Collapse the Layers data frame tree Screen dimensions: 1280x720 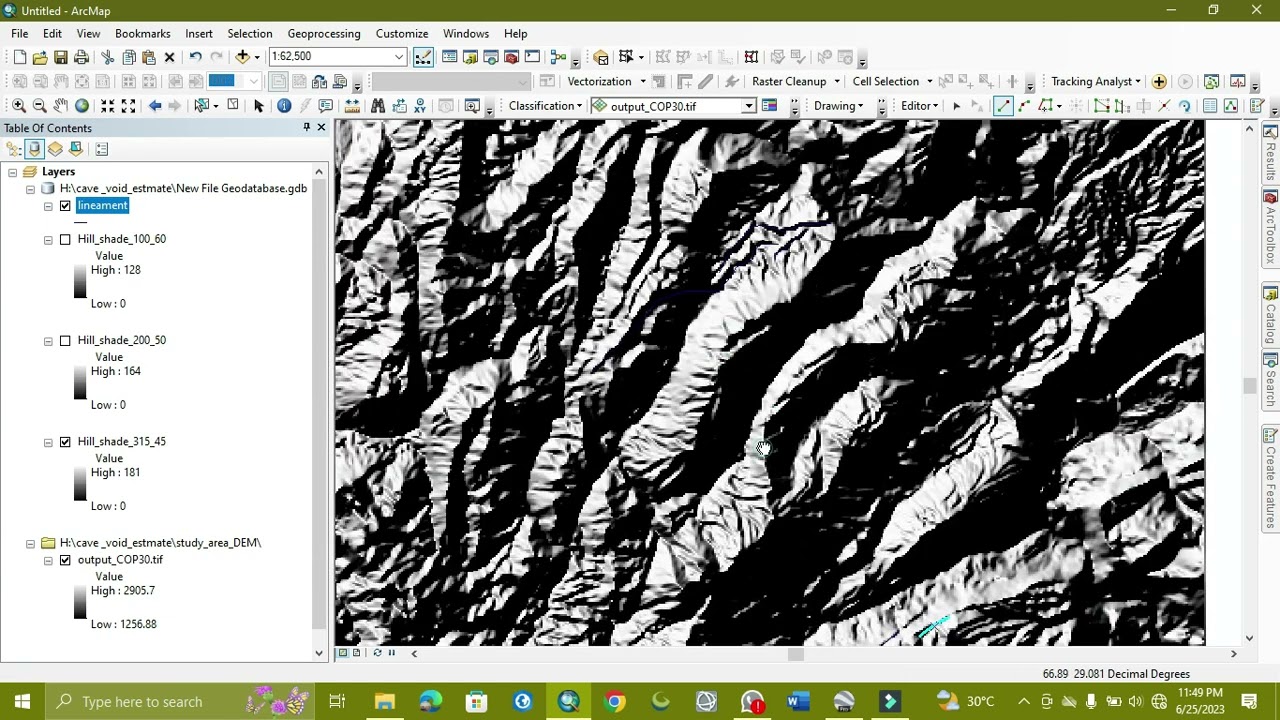click(12, 172)
